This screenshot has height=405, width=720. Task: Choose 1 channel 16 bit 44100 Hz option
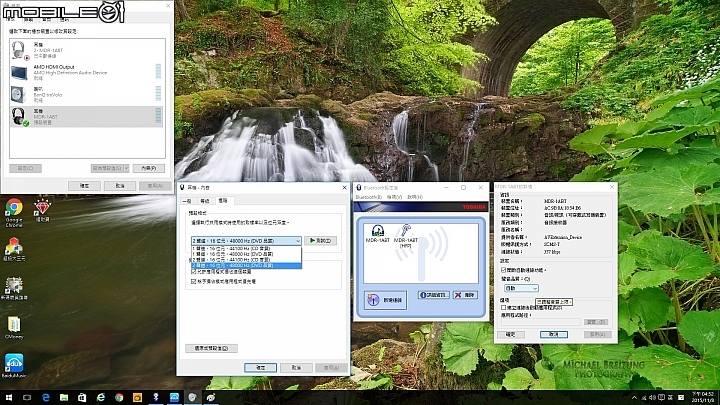pyautogui.click(x=246, y=248)
